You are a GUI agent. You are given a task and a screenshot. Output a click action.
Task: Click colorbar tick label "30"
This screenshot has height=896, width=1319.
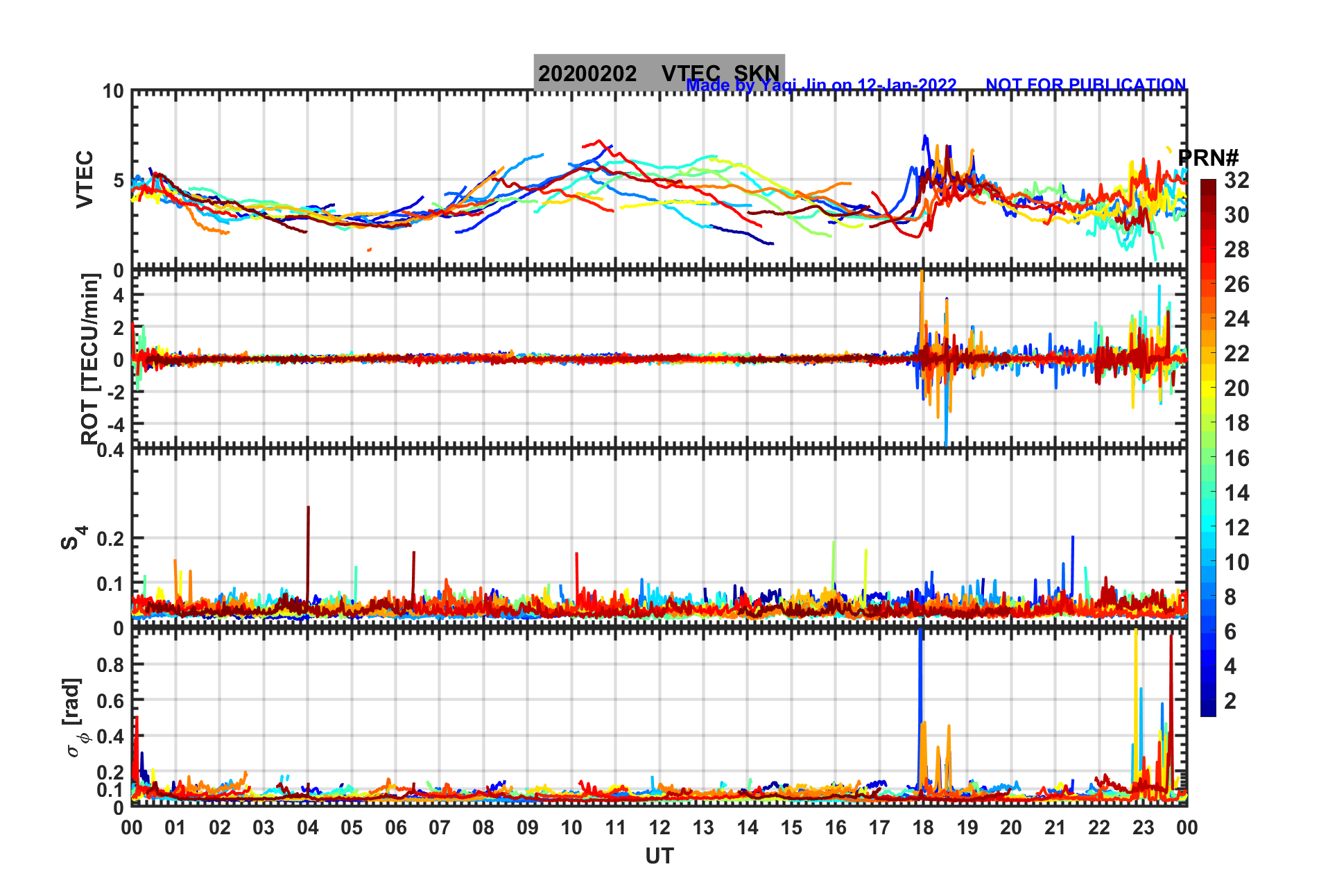[x=1236, y=215]
